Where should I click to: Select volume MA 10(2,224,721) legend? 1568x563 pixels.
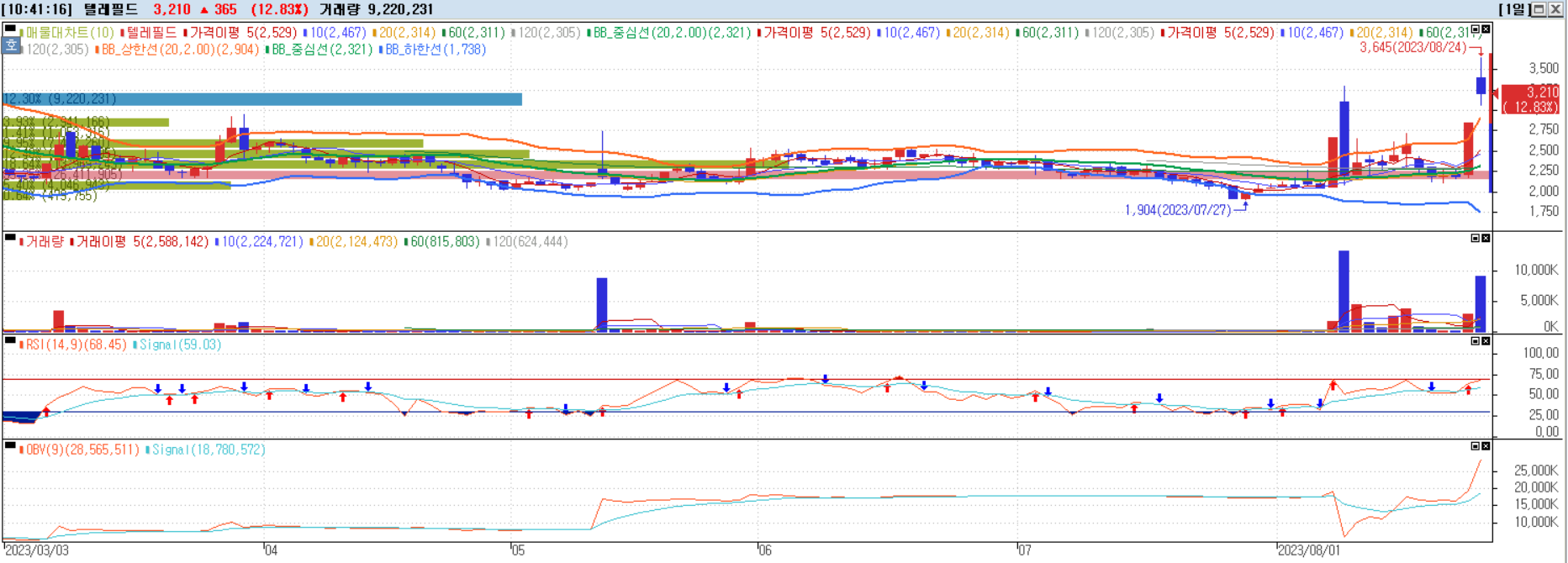click(261, 242)
